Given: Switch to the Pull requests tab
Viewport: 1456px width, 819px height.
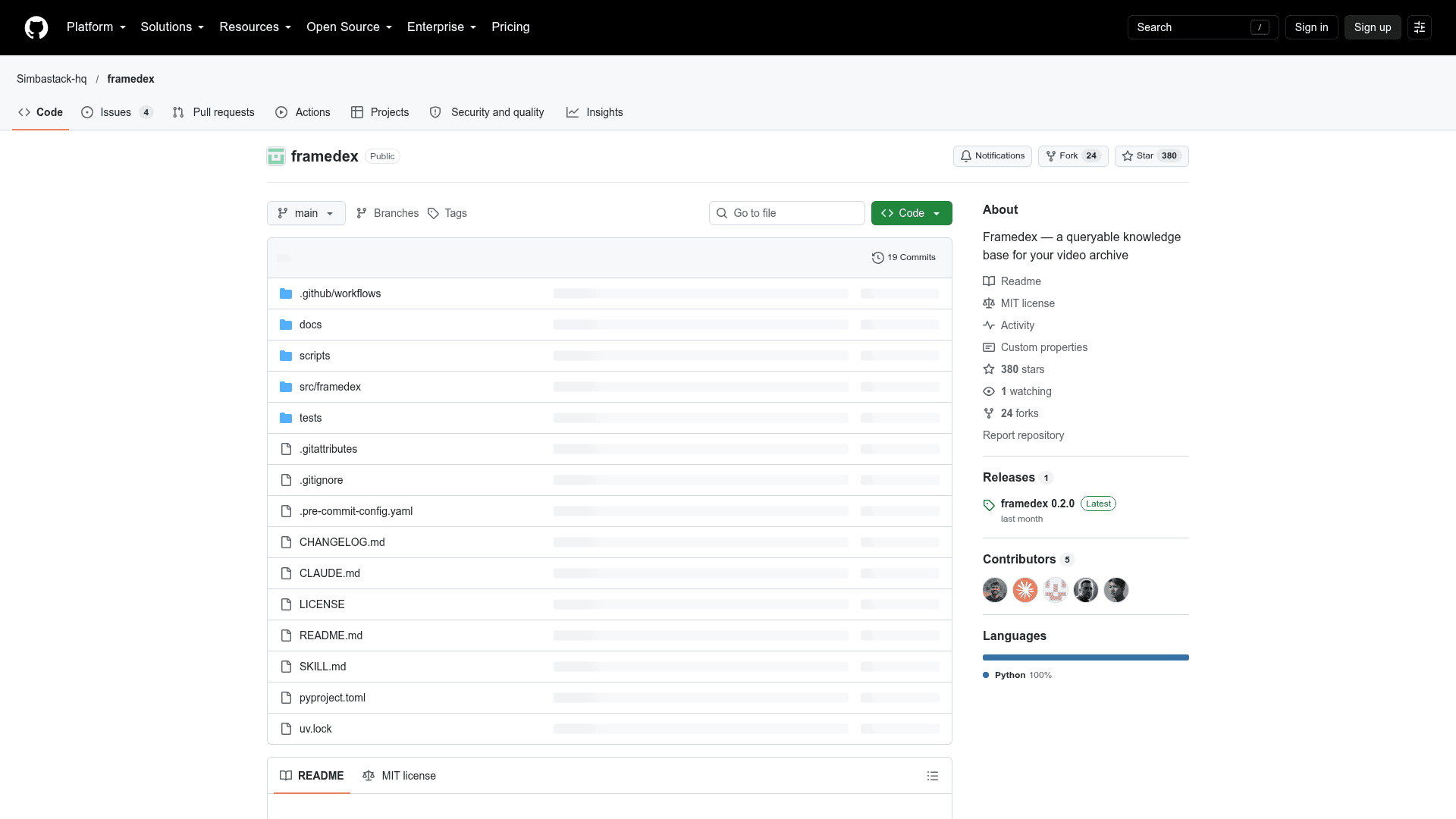Looking at the screenshot, I should 214,112.
